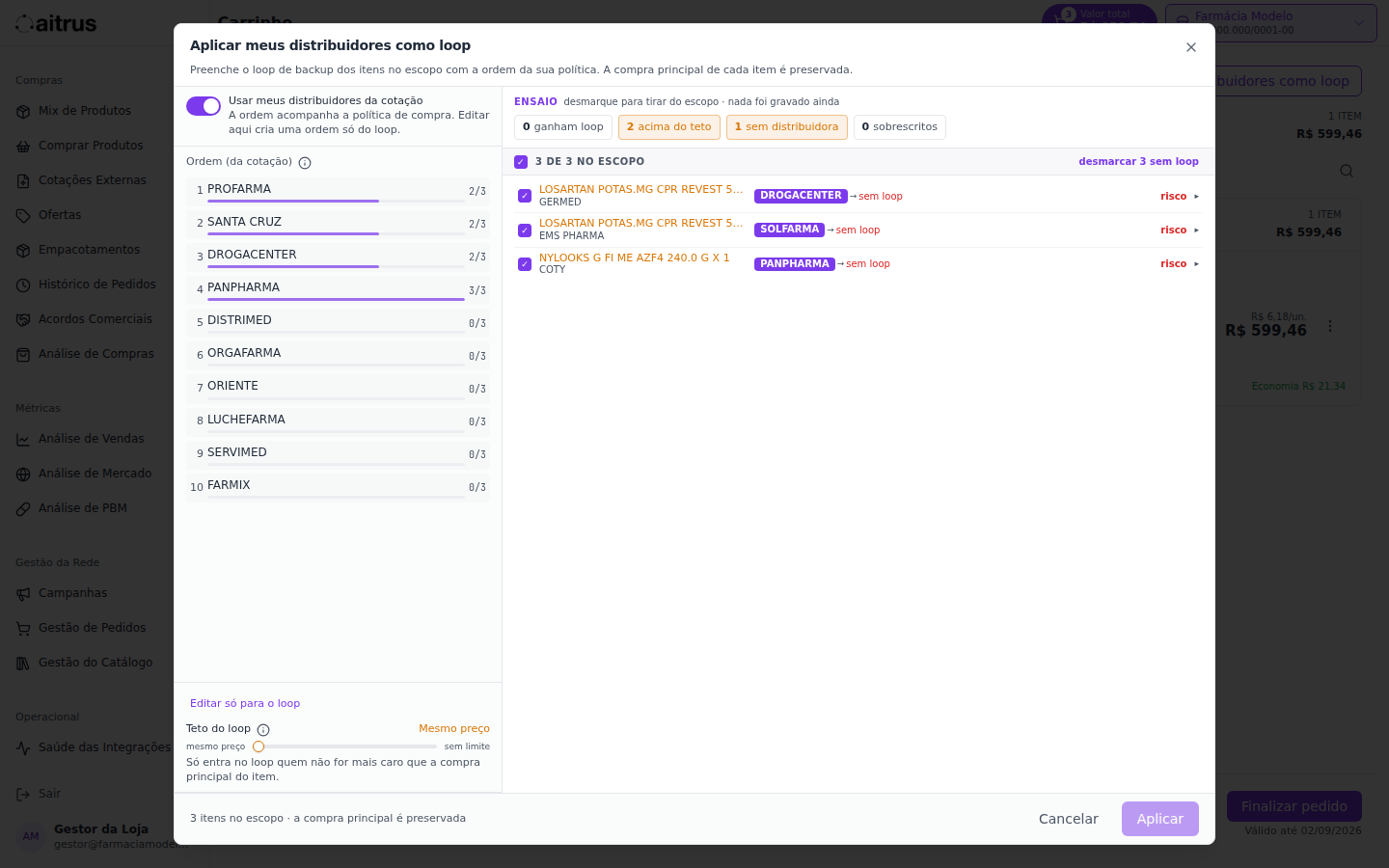Image resolution: width=1389 pixels, height=868 pixels.
Task: Click the Ofertas tag icon
Action: point(23,216)
